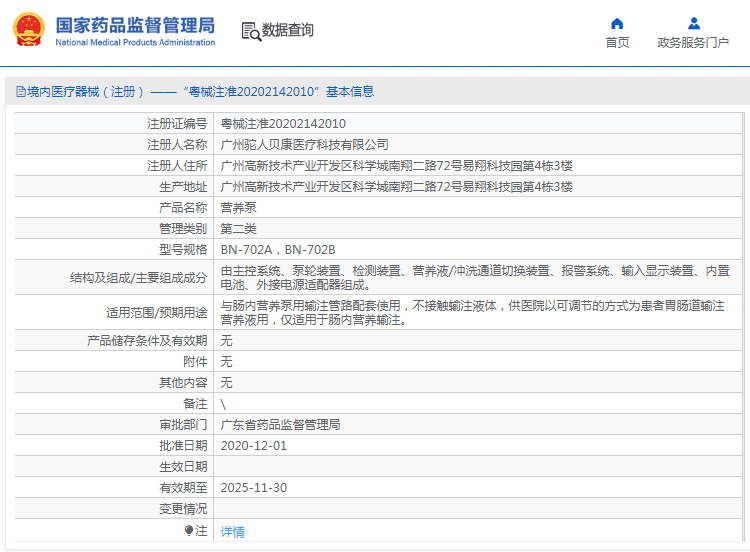The width and height of the screenshot is (750, 552).
Task: Select approval date 2020-12-01
Action: 254,446
